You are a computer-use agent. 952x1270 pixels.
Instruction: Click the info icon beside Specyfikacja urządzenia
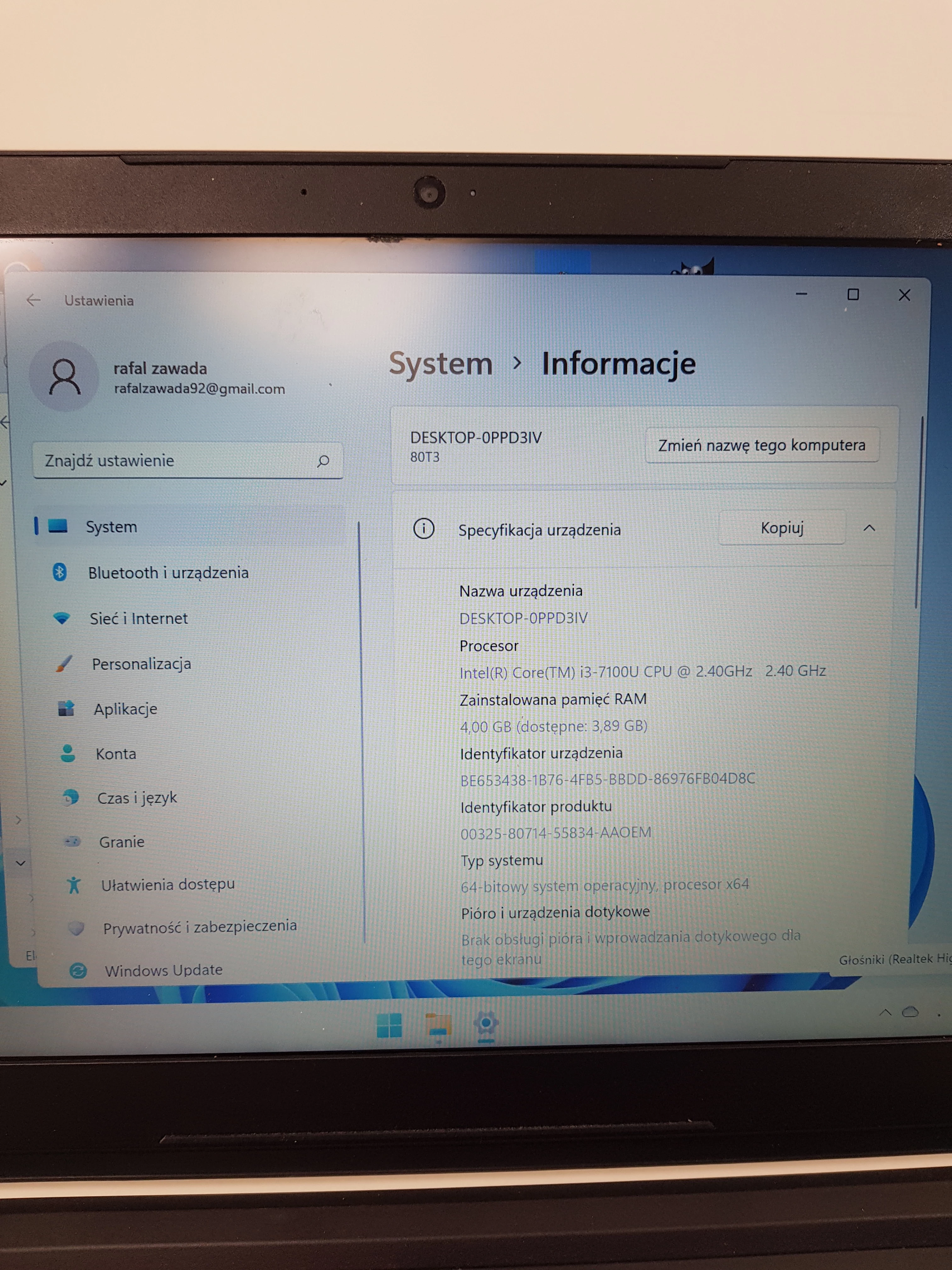(423, 528)
